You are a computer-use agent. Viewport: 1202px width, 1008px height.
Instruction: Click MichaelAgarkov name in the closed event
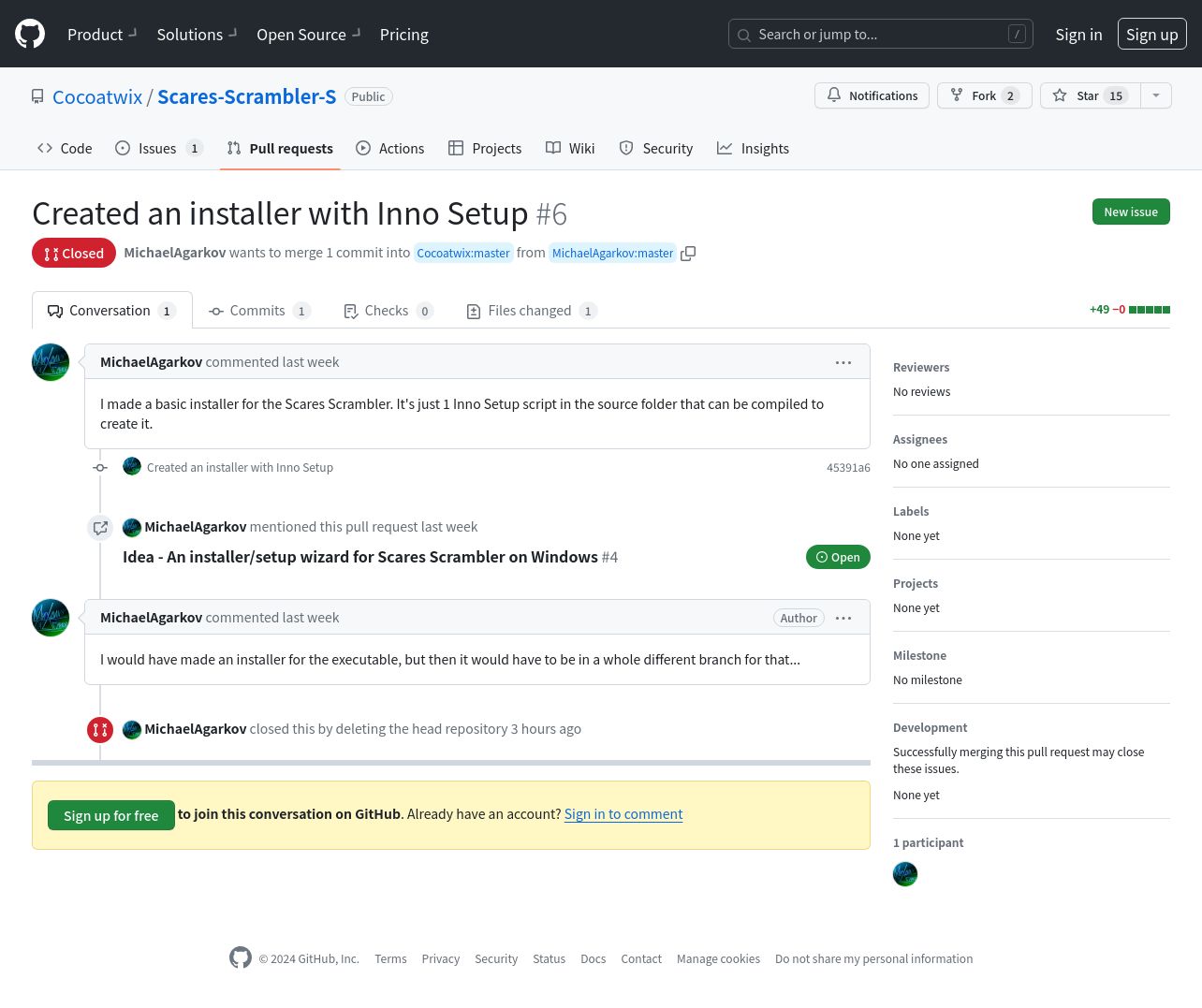click(x=196, y=729)
